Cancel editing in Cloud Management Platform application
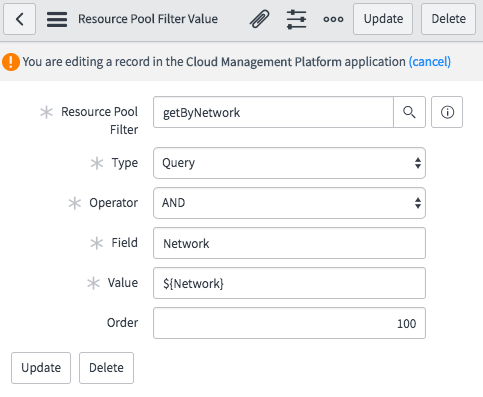Image resolution: width=483 pixels, height=397 pixels. pyautogui.click(x=430, y=62)
